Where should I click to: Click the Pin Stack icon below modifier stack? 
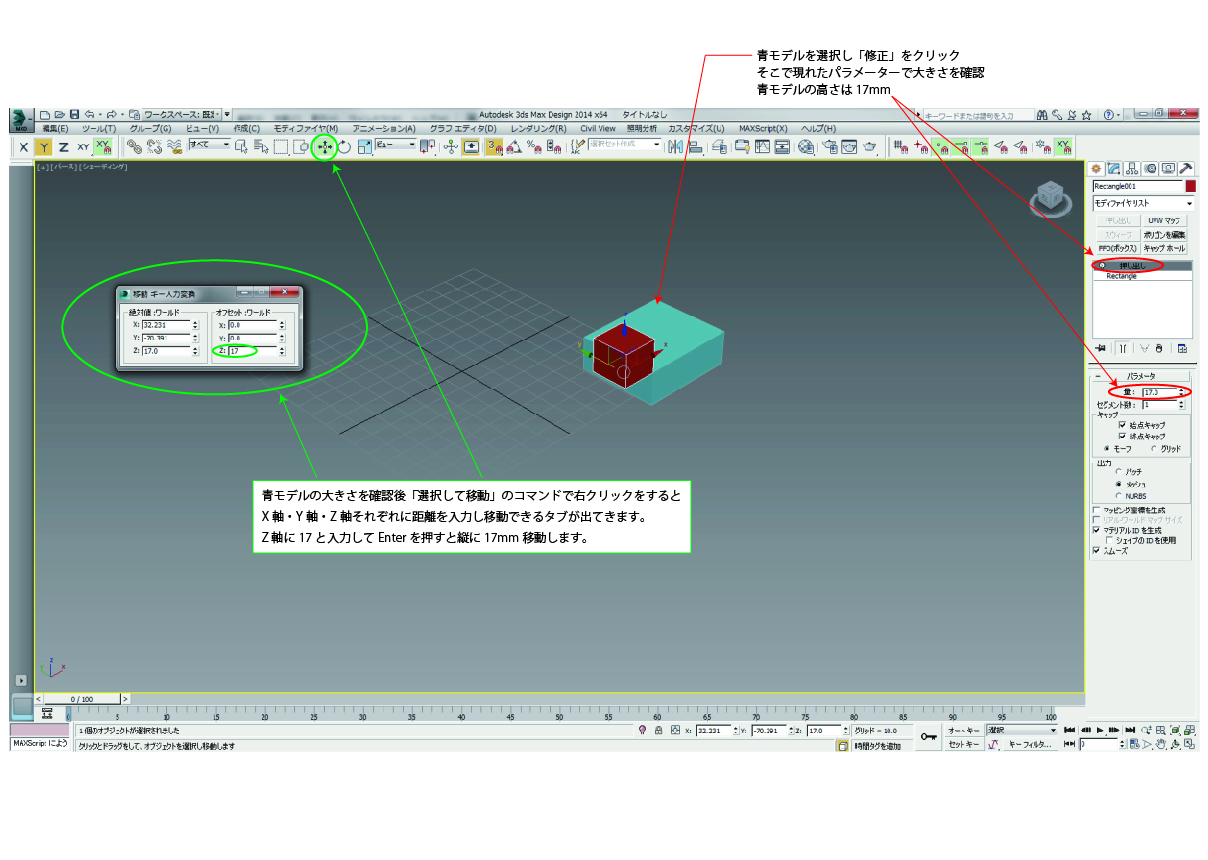tap(1101, 348)
